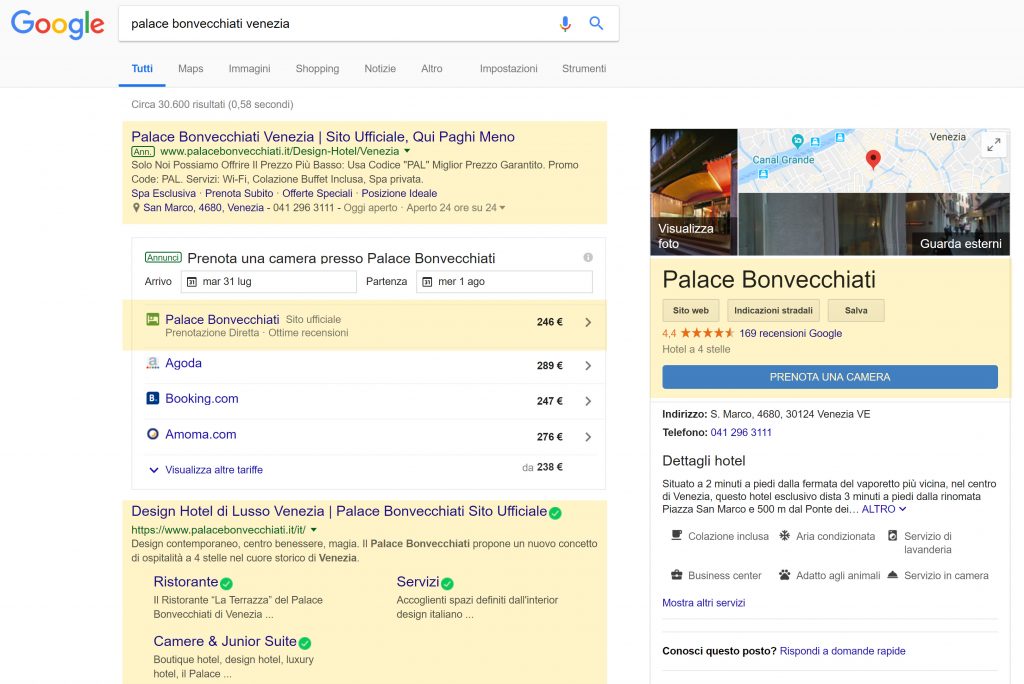Open dropdown arrow beside https://www.palacebonvecchiati.it/it/
Viewport: 1024px width, 684px height.
313,530
